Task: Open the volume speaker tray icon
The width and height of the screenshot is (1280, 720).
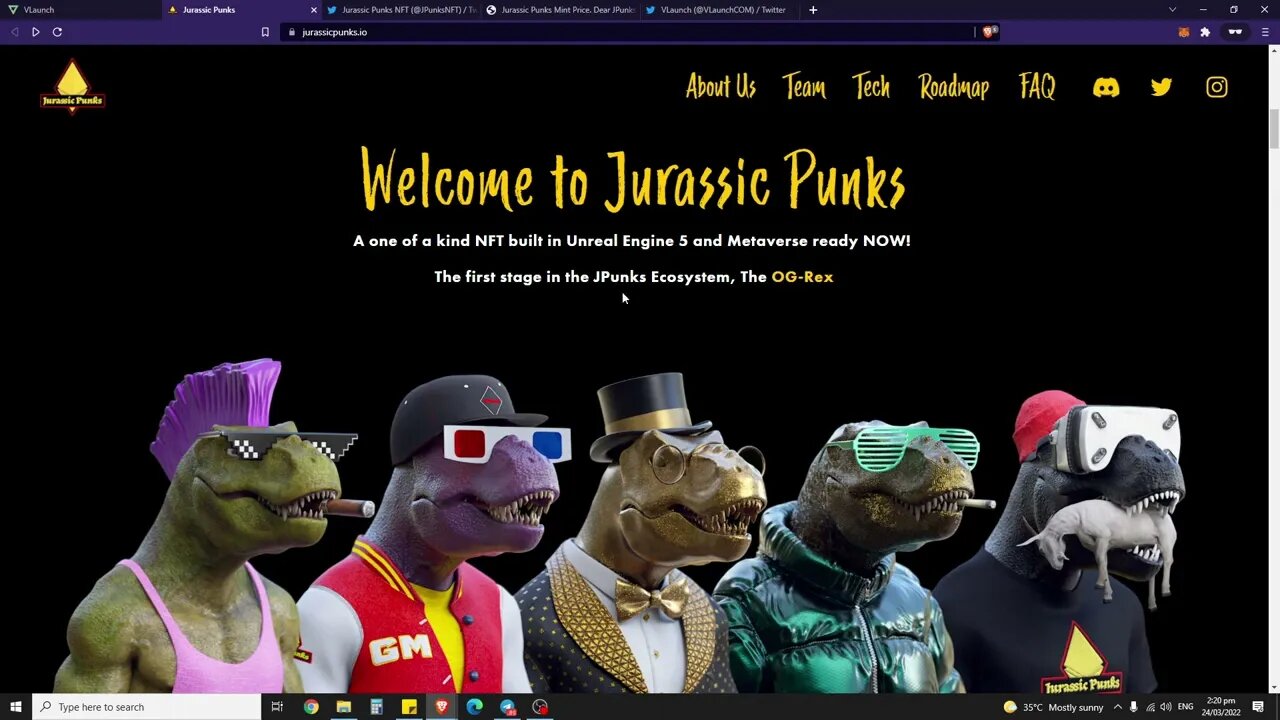Action: tap(1165, 707)
